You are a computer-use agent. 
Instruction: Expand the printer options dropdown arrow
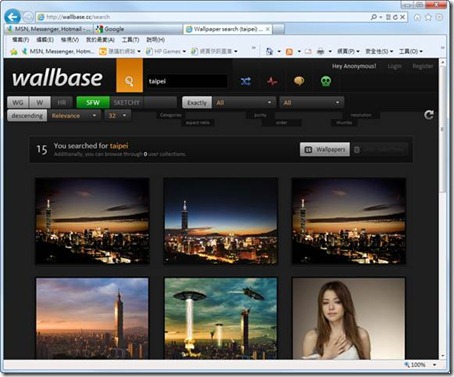(x=330, y=51)
